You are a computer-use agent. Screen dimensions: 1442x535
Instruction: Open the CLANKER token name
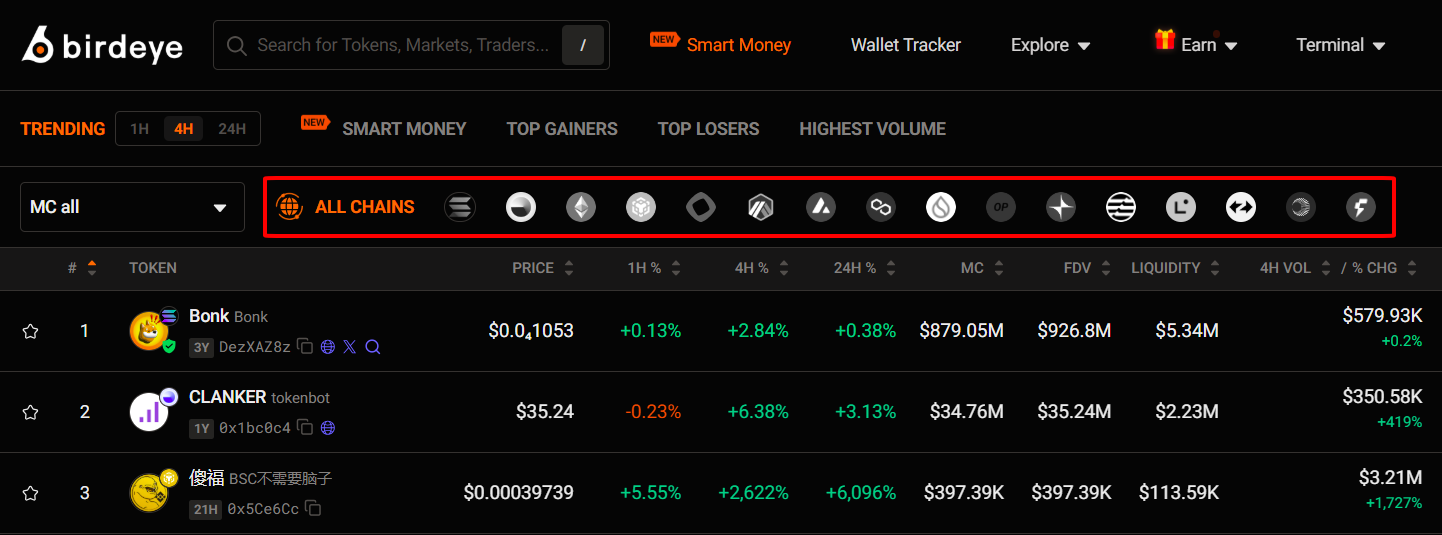227,397
